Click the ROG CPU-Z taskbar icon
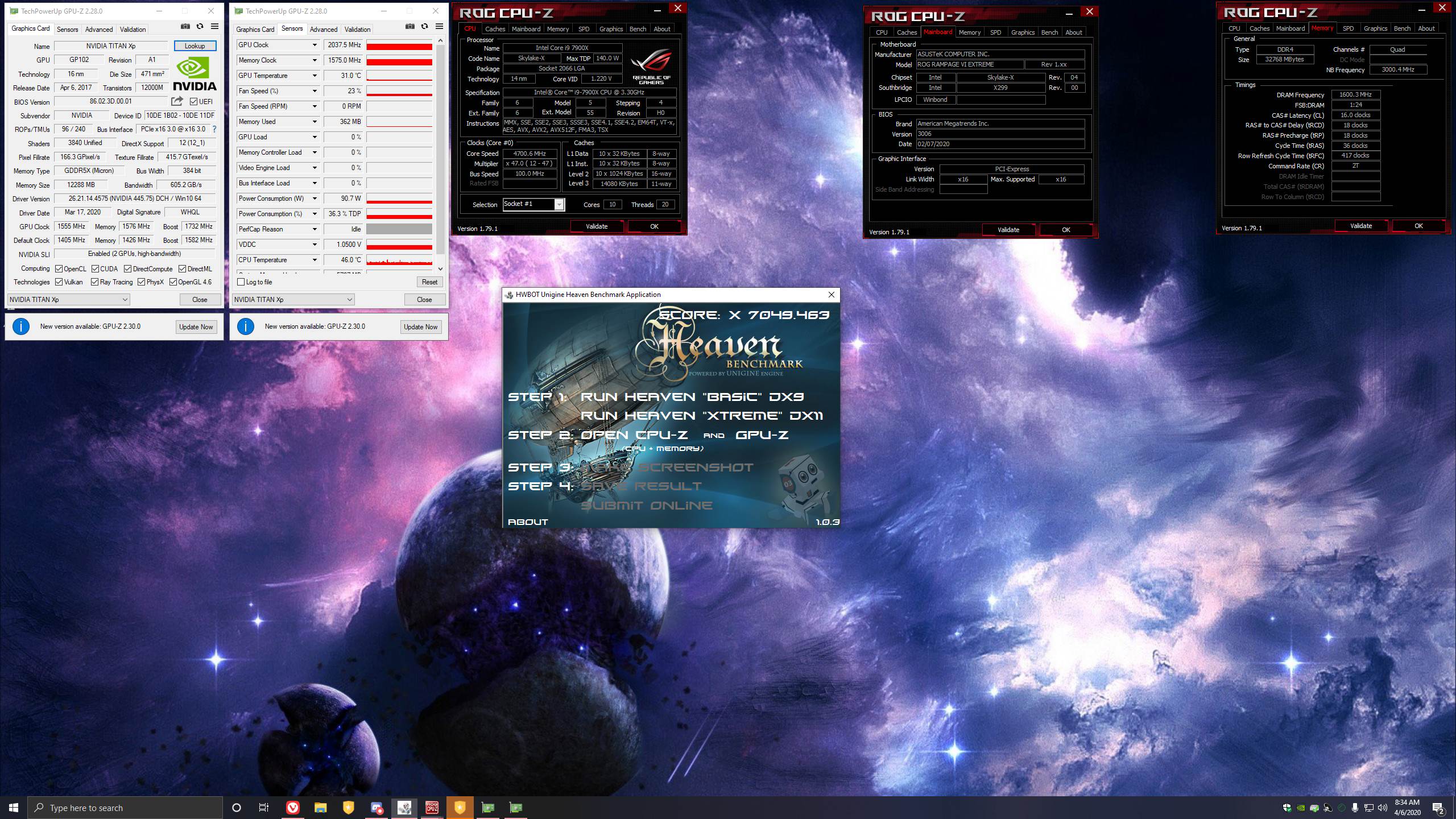This screenshot has width=1456, height=819. (432, 808)
